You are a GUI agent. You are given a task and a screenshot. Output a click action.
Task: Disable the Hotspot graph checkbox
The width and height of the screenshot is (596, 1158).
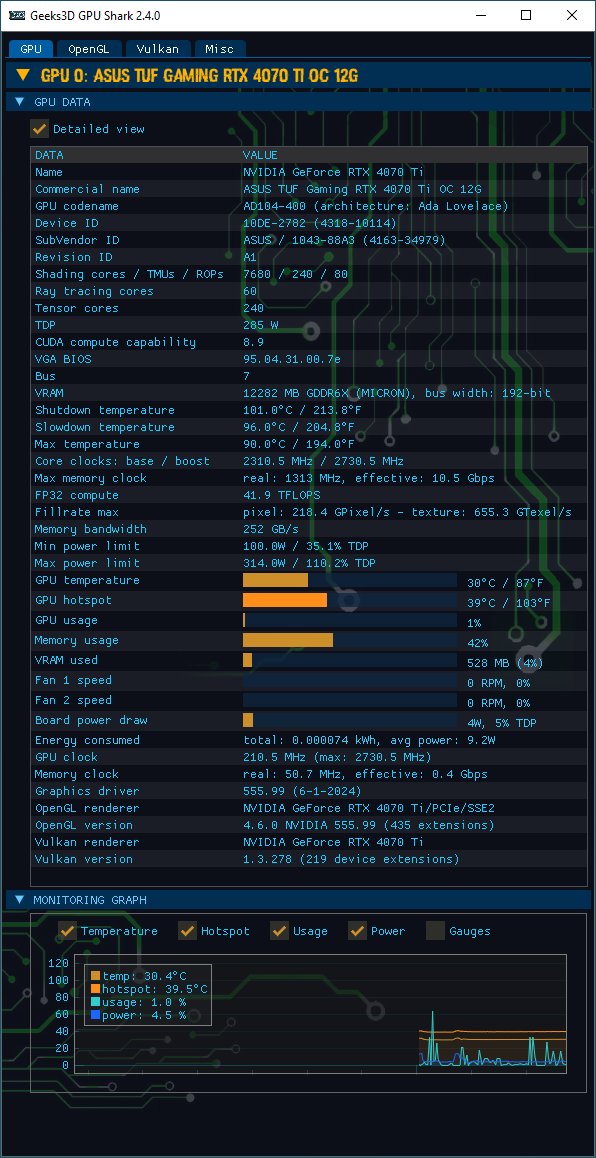coord(188,931)
